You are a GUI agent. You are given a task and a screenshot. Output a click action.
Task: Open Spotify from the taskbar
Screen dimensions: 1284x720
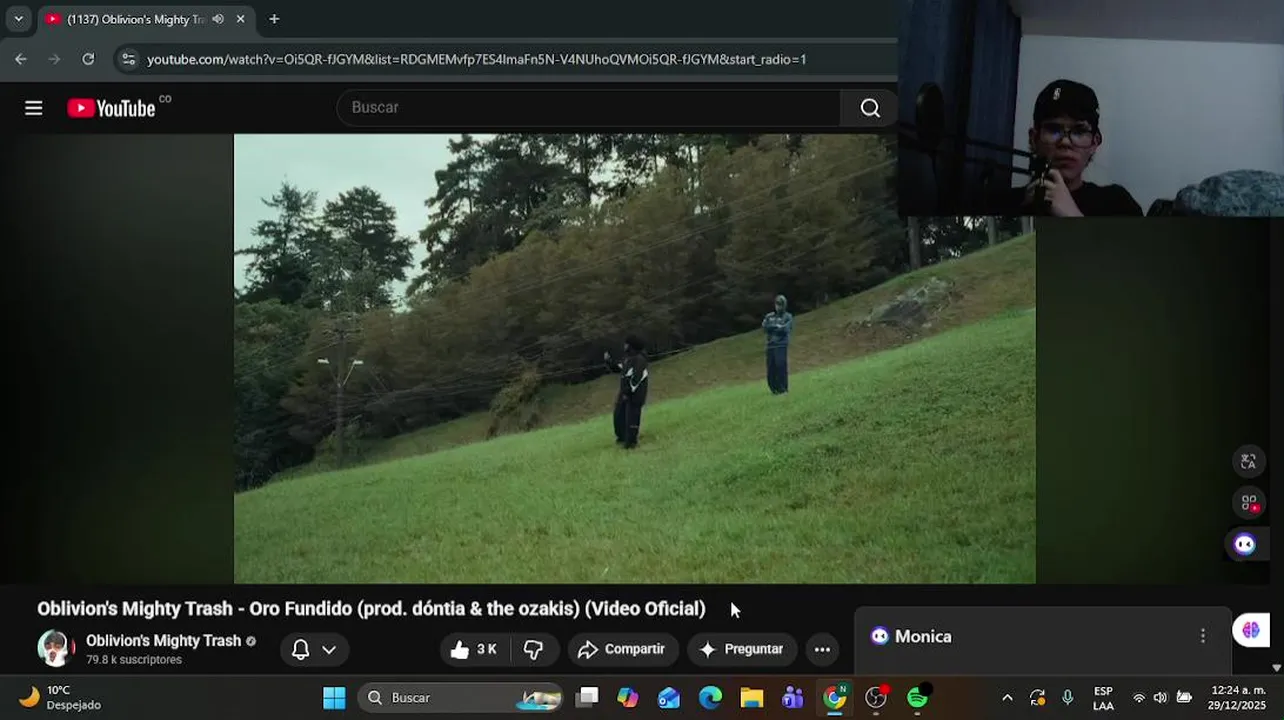(x=917, y=698)
